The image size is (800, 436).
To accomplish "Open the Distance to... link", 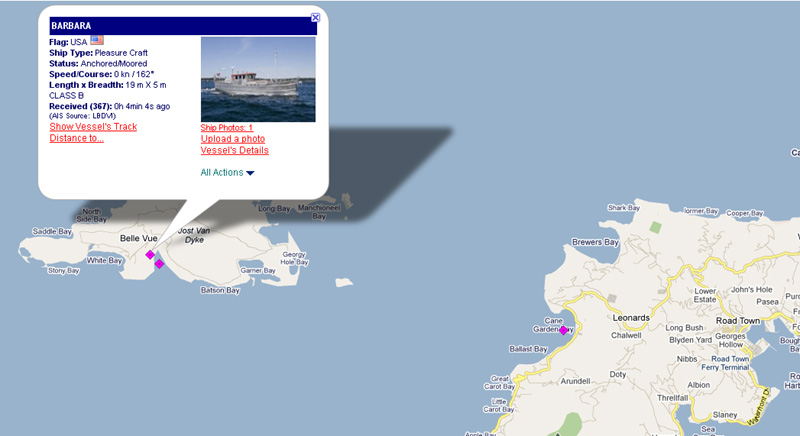I will (77, 138).
